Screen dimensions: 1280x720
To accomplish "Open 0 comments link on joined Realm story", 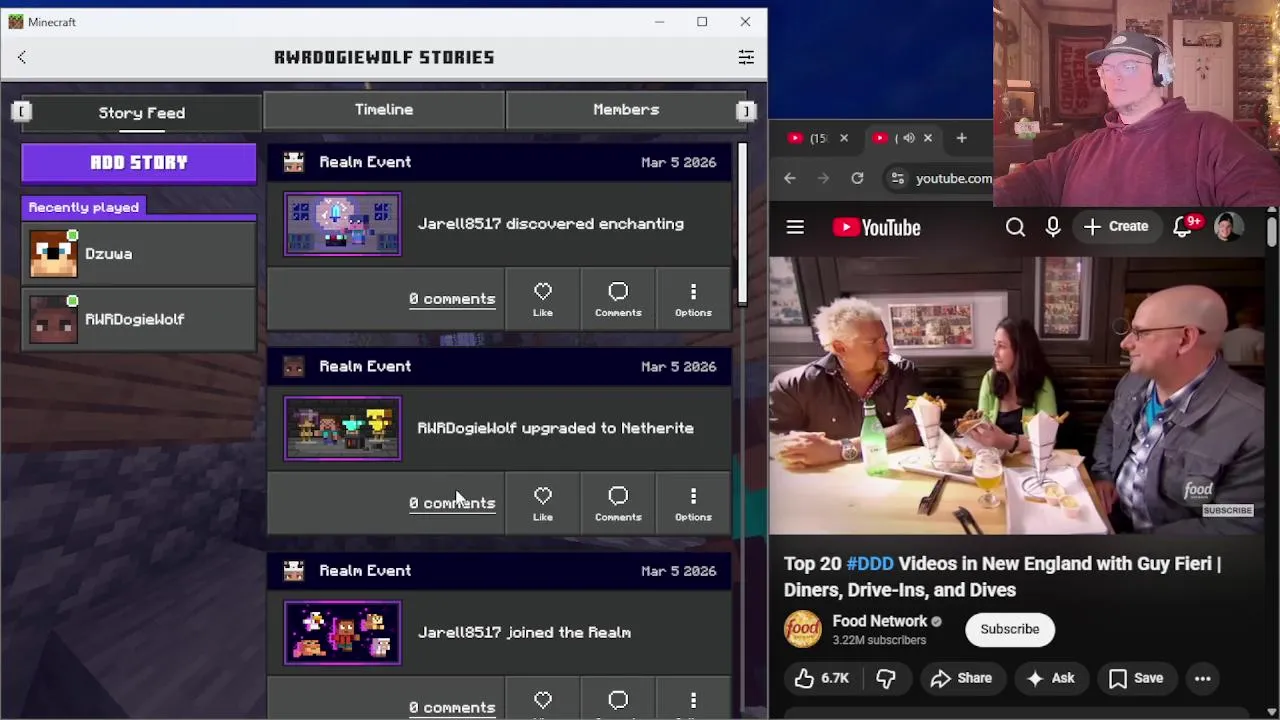I will [x=452, y=707].
